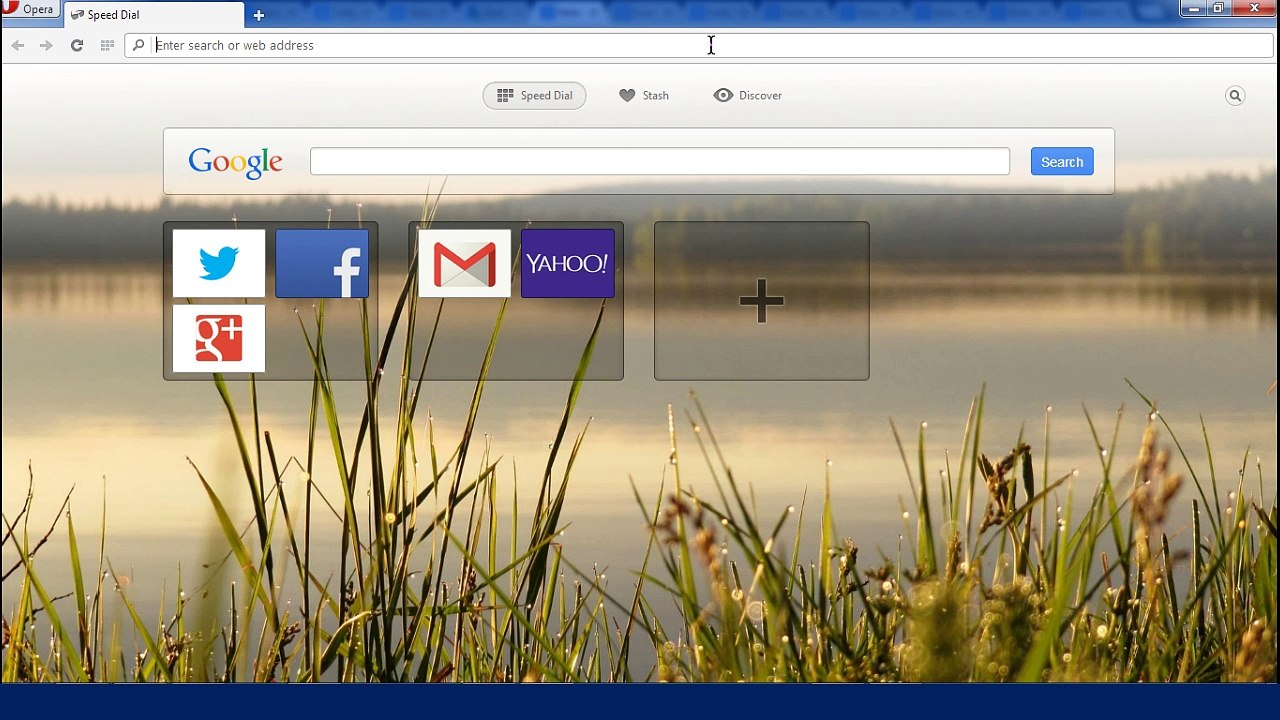Screen dimensions: 1280x720
Task: Focus the Google search box
Action: pos(660,162)
